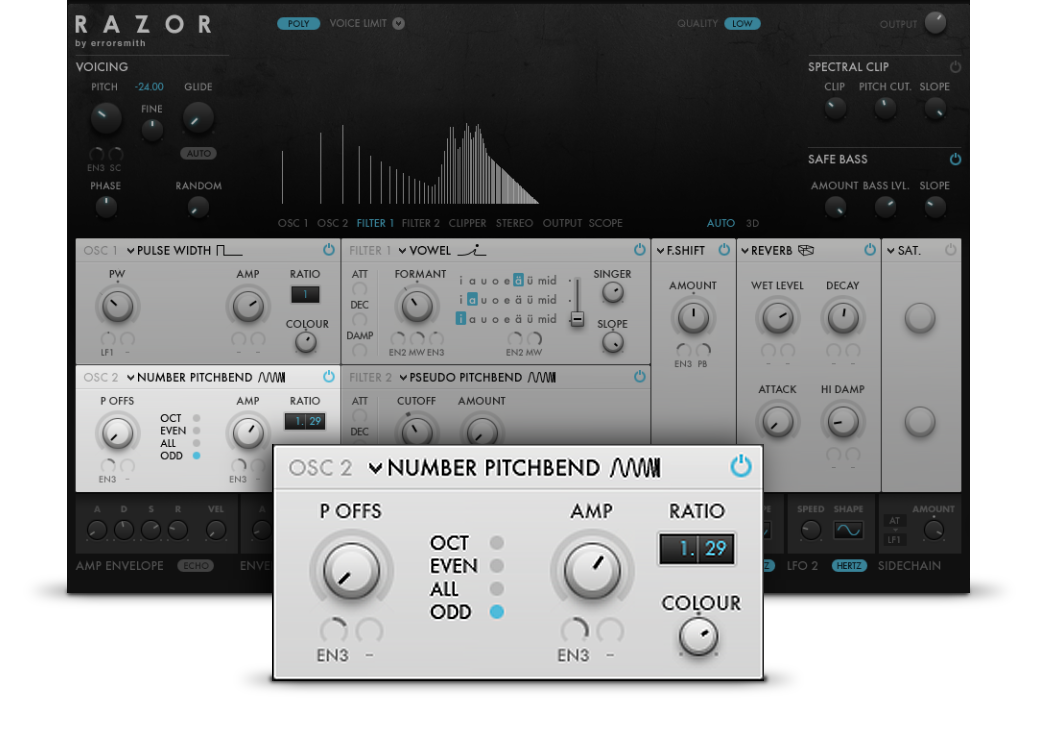Switch display to CLIPPER view tab

click(x=467, y=223)
